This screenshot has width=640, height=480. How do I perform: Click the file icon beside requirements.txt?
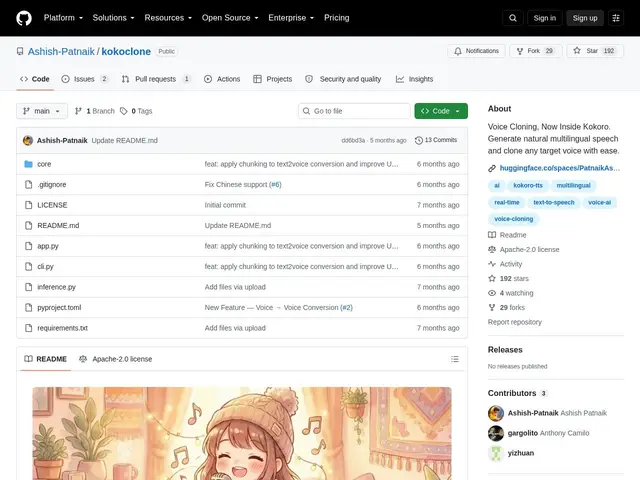coord(28,328)
